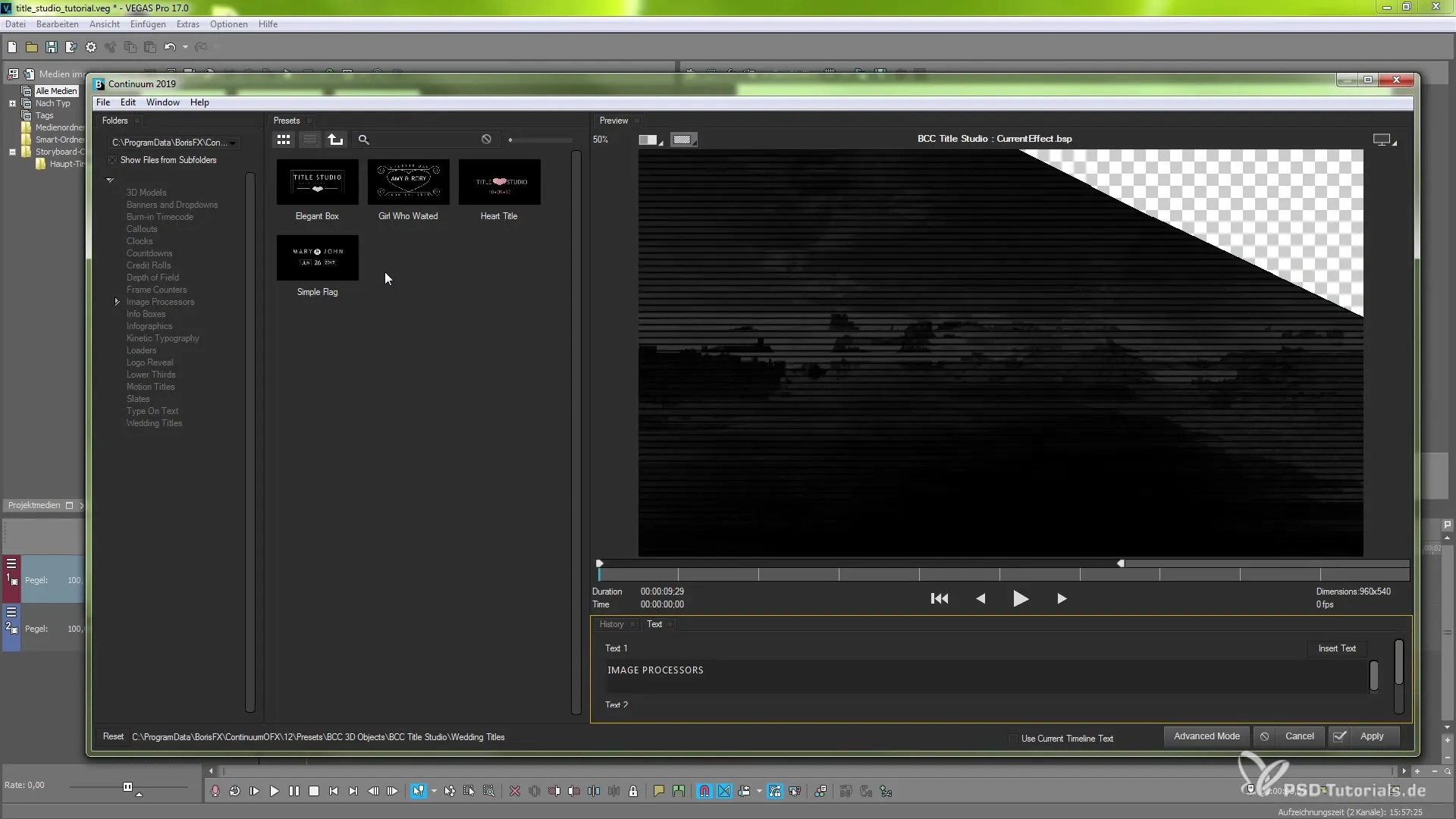Click the undo arrow in VEGAS toolbar

[x=170, y=47]
